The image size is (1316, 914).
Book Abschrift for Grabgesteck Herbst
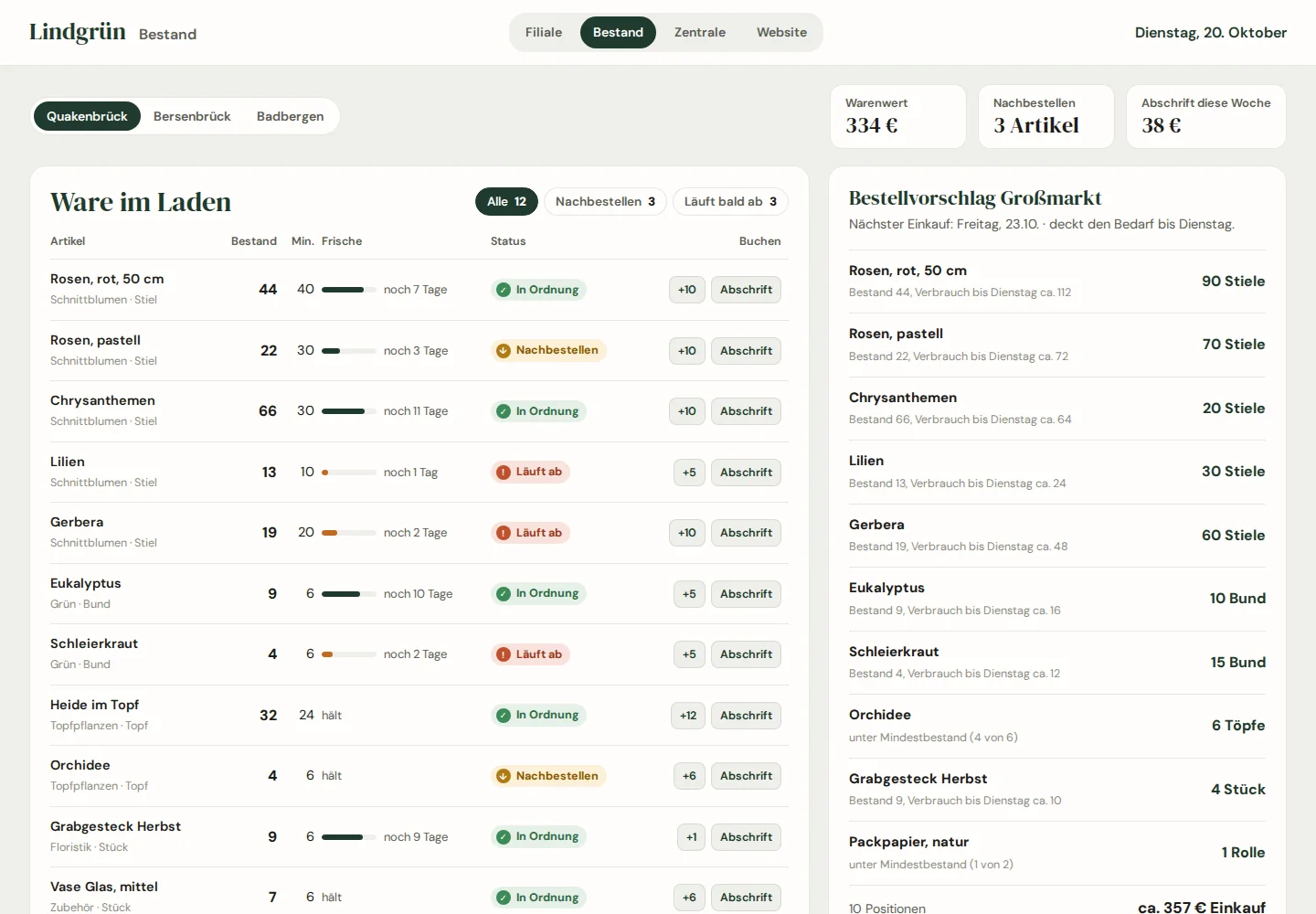pos(746,837)
